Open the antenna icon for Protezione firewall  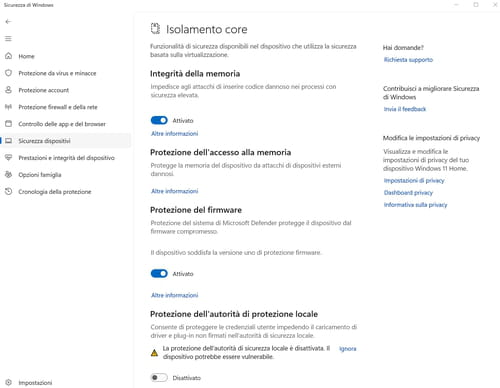[x=9, y=107]
